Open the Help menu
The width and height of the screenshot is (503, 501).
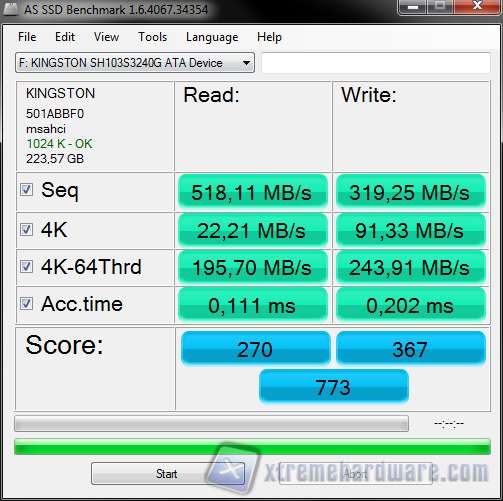tap(269, 37)
